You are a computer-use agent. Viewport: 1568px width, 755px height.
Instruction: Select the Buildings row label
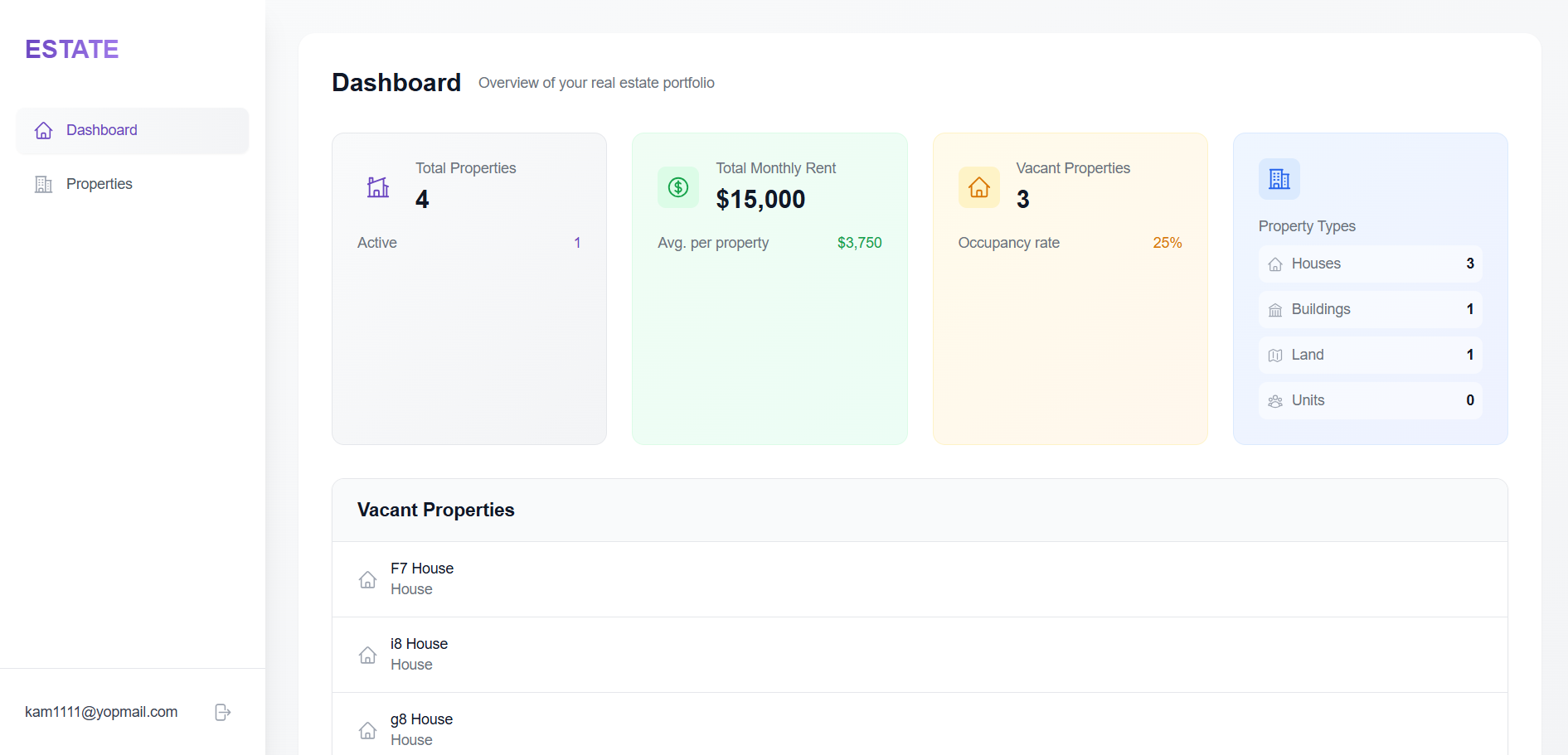pyautogui.click(x=1321, y=309)
